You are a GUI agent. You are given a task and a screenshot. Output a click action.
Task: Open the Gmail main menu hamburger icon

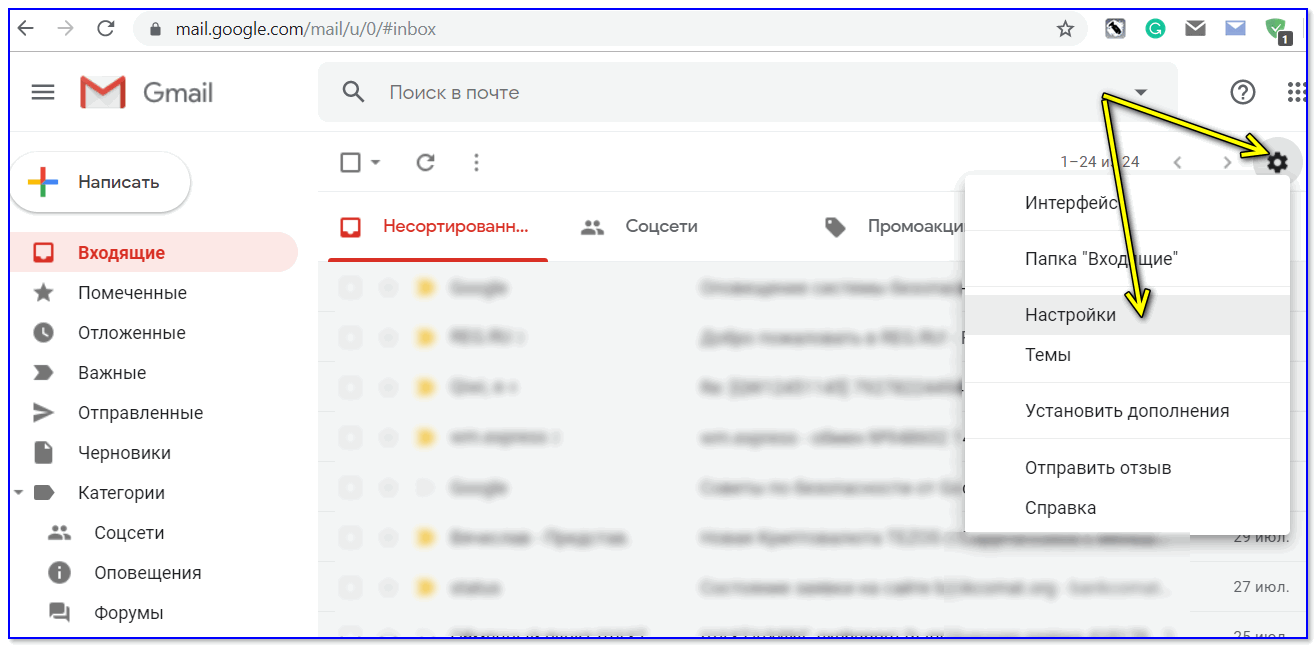(x=43, y=92)
